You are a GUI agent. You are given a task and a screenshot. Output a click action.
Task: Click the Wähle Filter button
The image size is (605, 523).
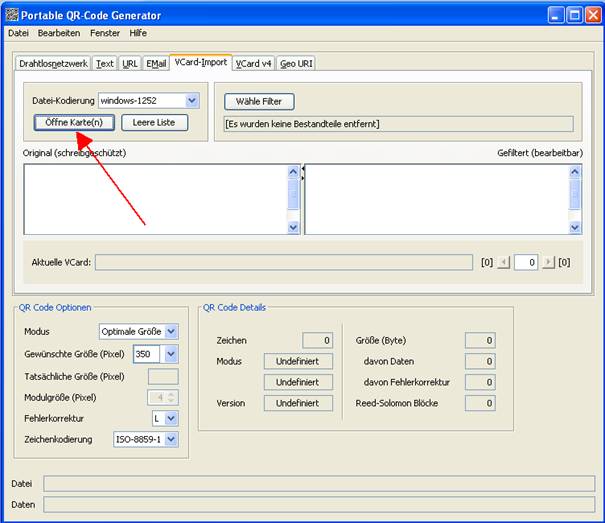[x=259, y=102]
